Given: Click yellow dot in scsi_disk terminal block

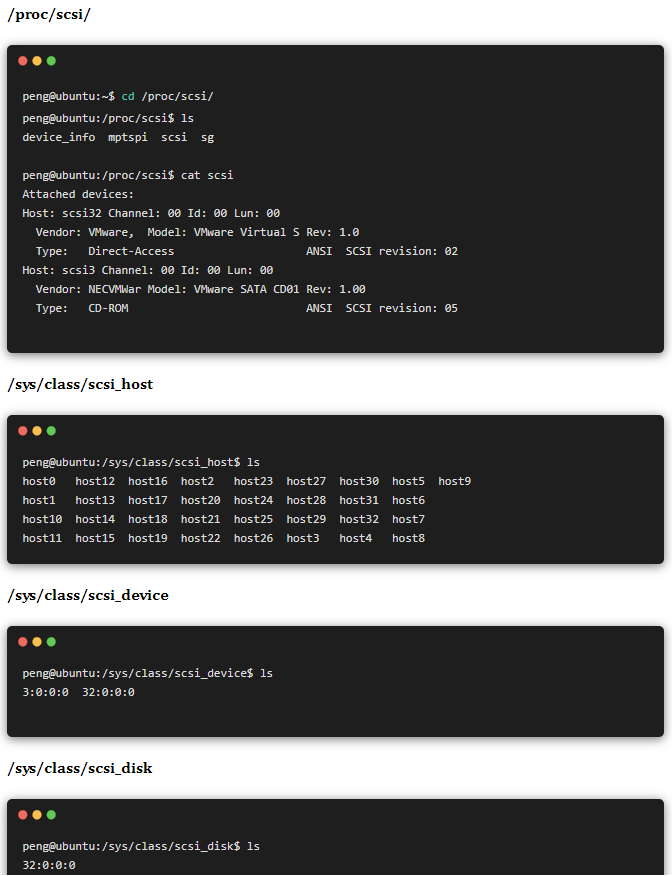Looking at the screenshot, I should (x=37, y=815).
